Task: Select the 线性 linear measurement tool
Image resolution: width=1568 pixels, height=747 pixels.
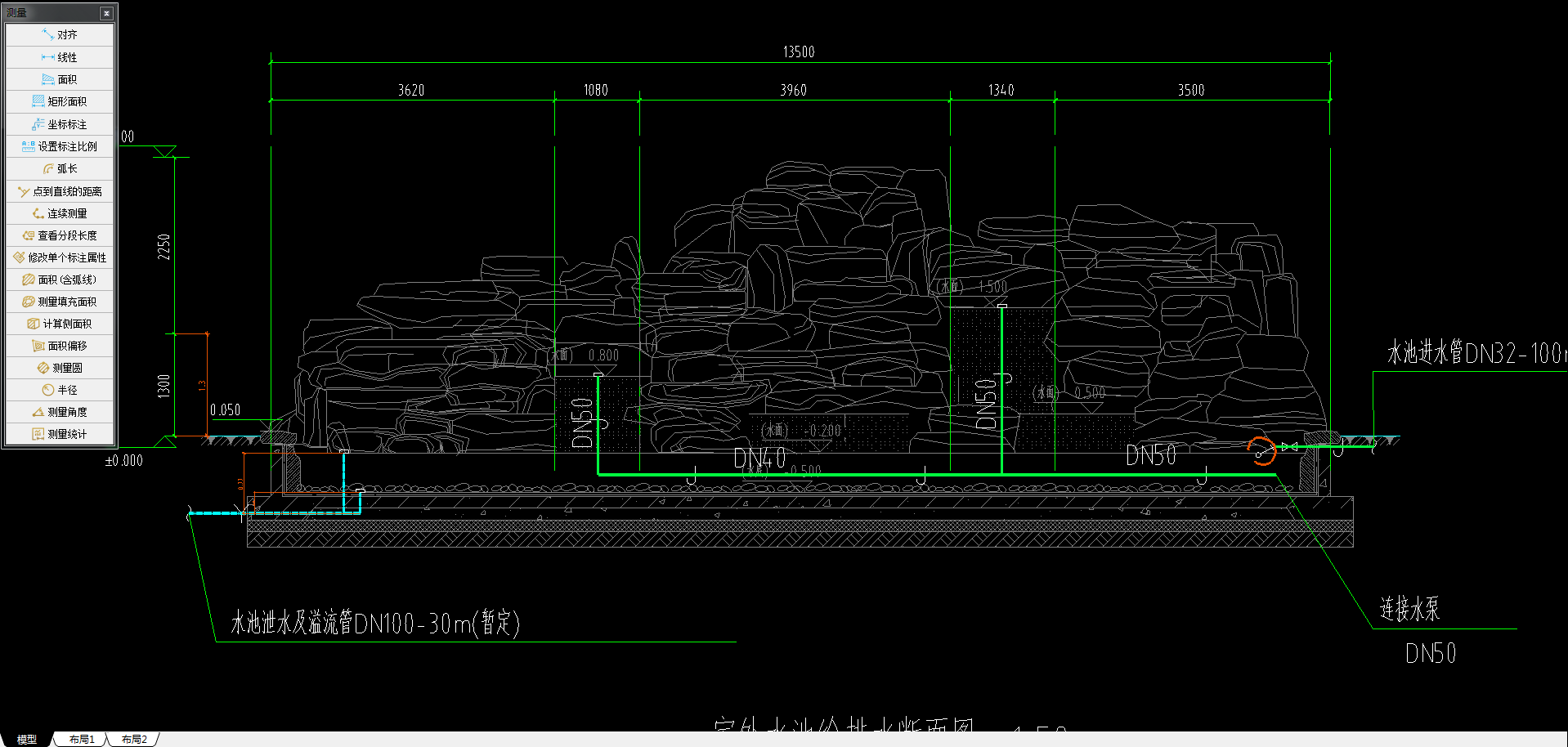Action: click(60, 57)
